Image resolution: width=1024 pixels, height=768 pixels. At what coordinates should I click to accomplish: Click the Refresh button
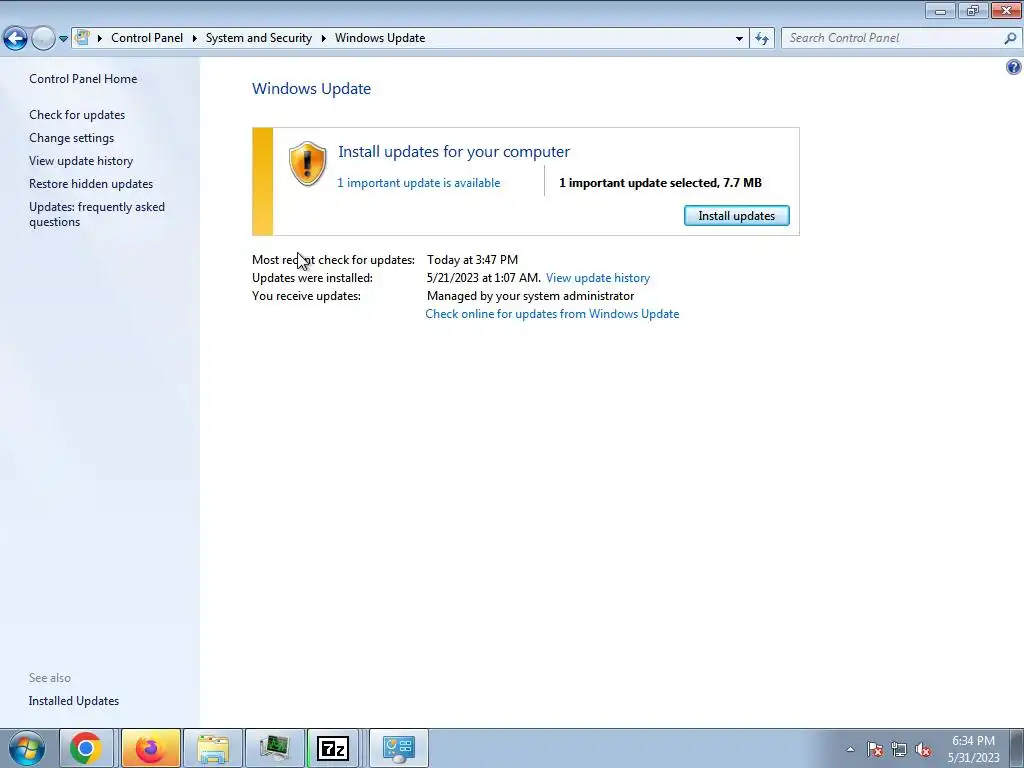[761, 39]
